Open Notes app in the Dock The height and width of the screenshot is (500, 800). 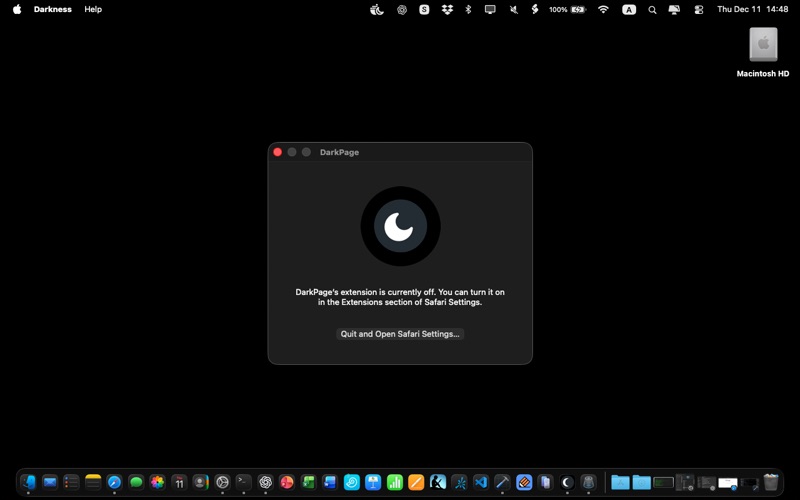point(93,482)
